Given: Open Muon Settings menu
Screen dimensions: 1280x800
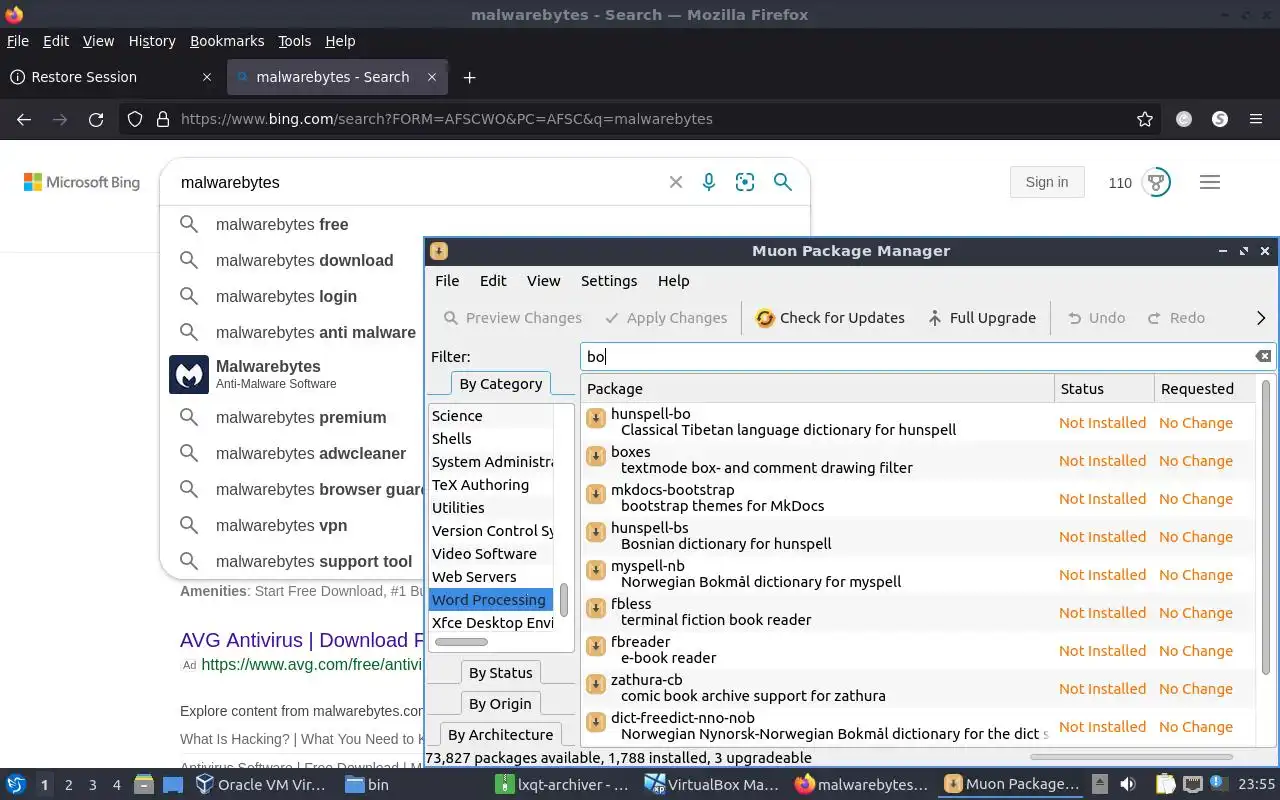Looking at the screenshot, I should coord(609,281).
